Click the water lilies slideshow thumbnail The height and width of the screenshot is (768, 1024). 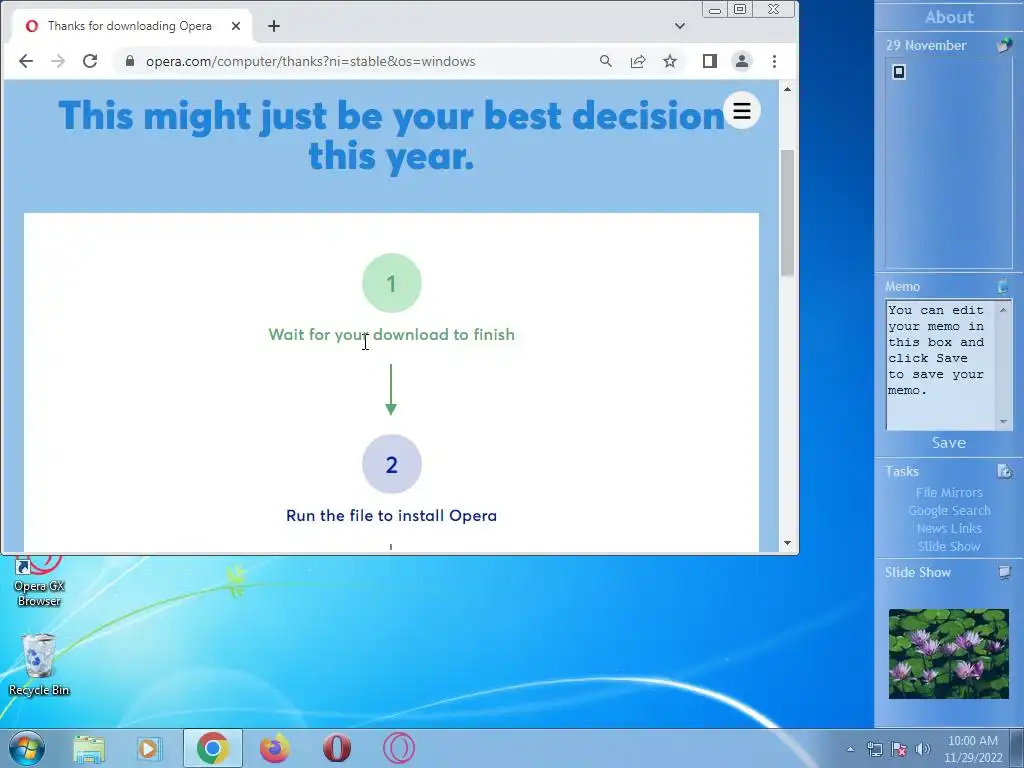(x=949, y=654)
